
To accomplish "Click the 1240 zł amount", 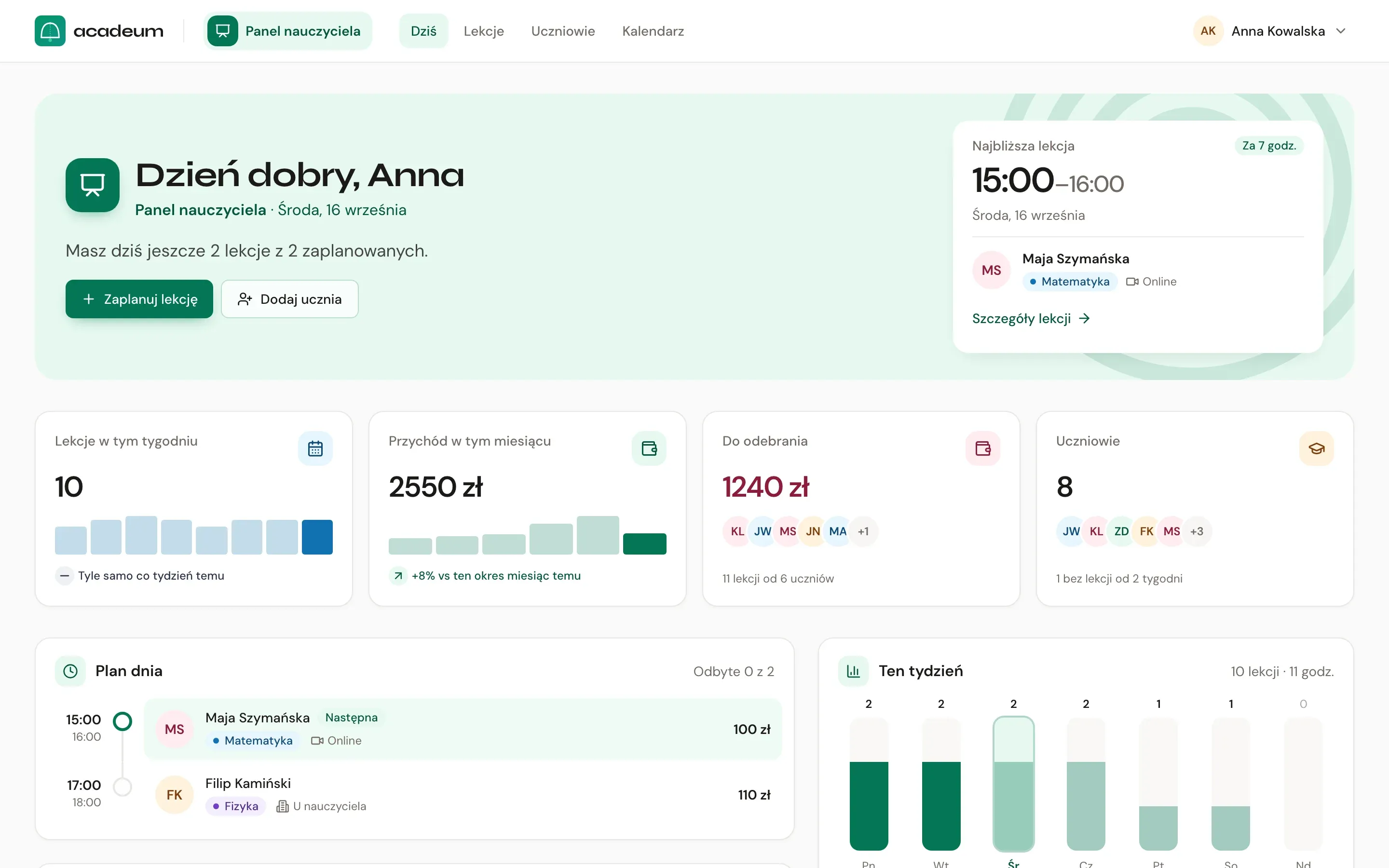I will point(766,487).
